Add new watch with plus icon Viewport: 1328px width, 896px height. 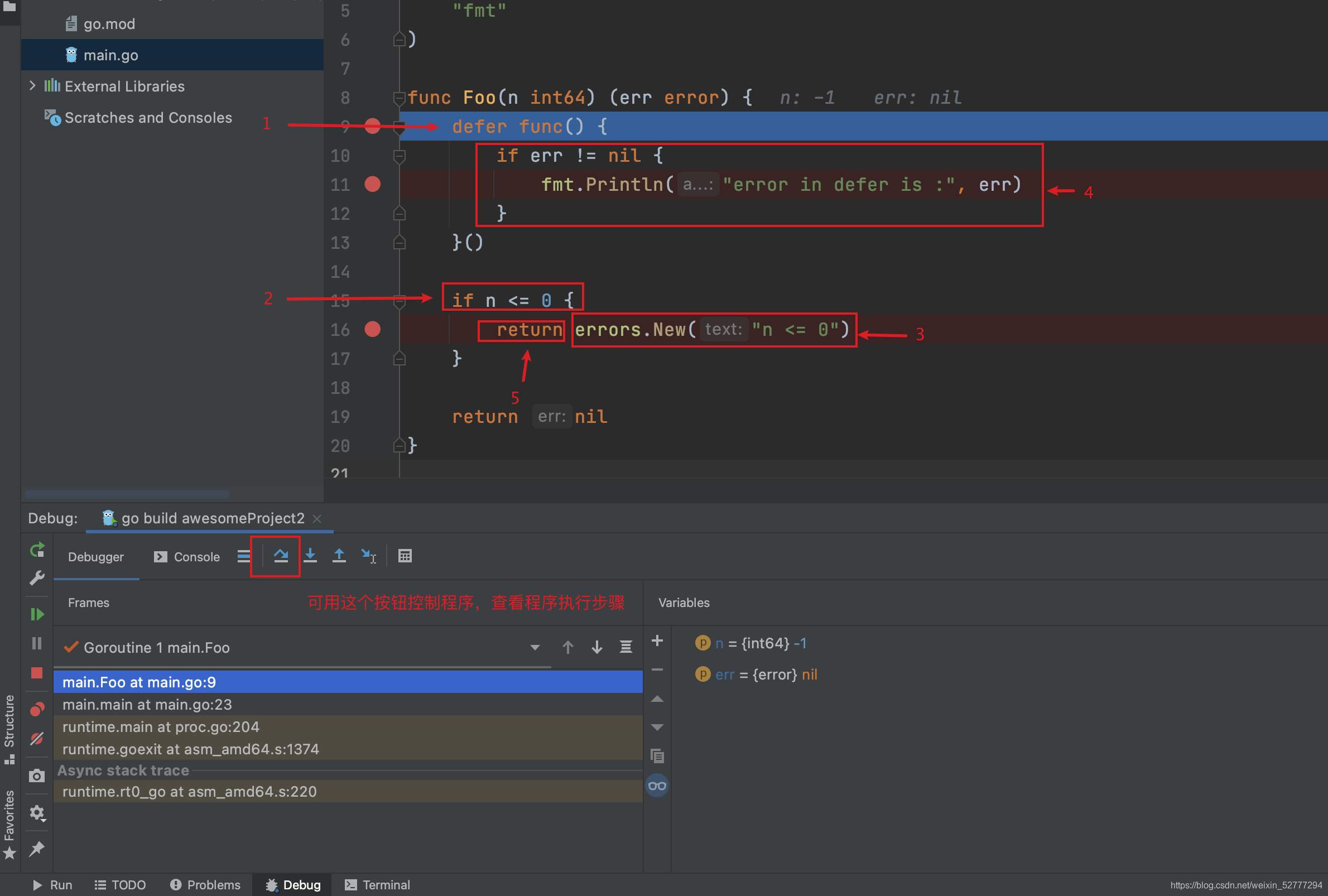[657, 640]
